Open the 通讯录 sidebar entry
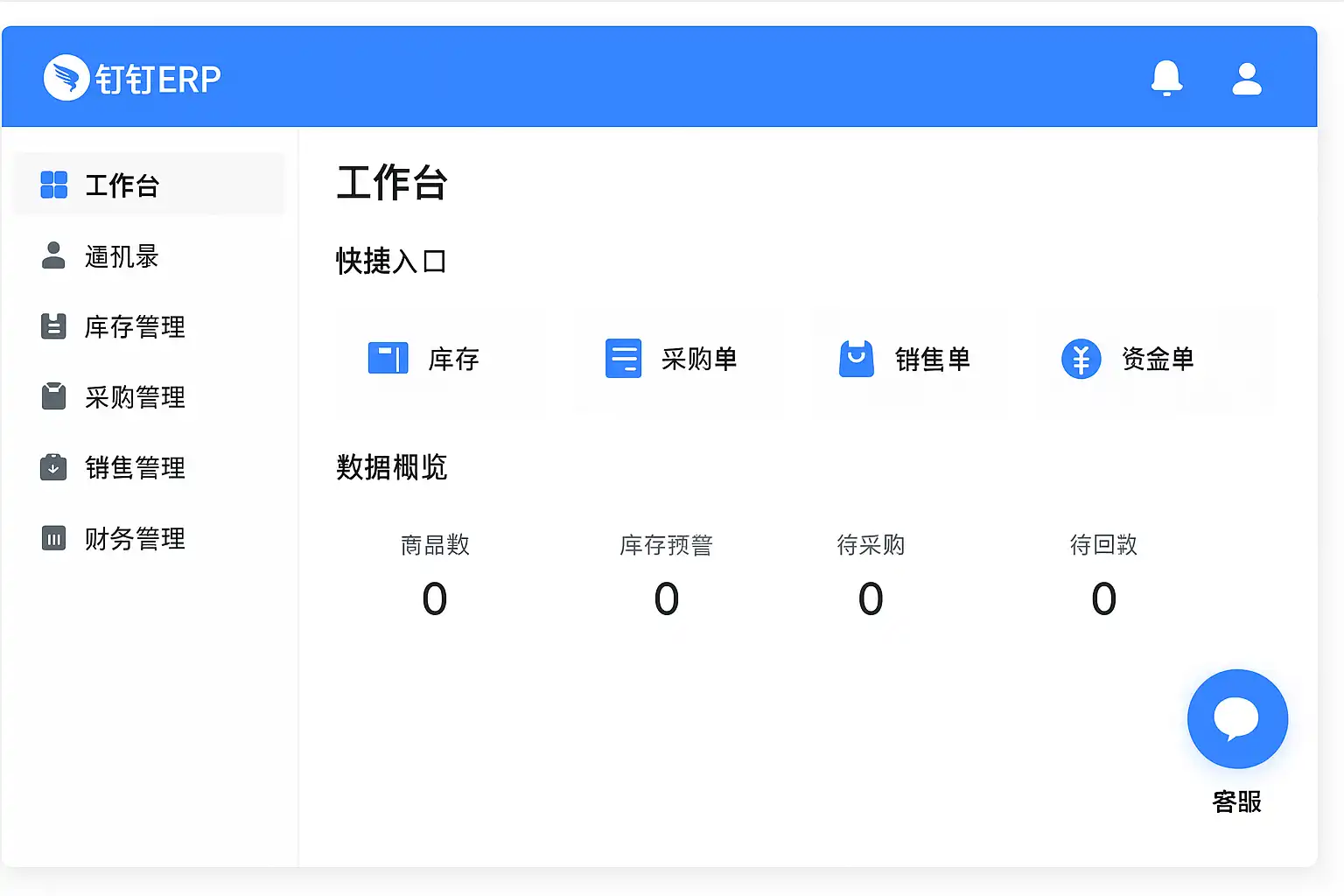This screenshot has height=896, width=1344. coord(122,256)
